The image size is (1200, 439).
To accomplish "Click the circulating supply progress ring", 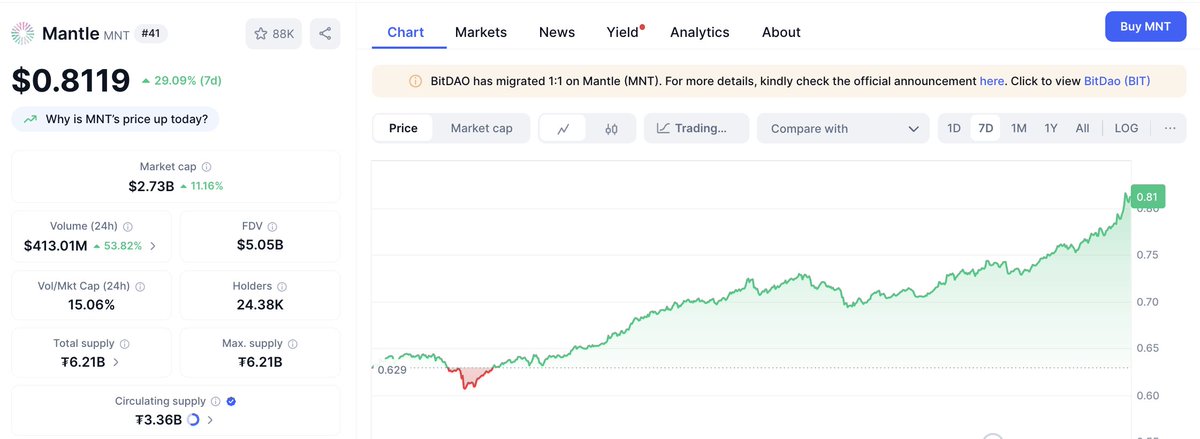I will 193,420.
